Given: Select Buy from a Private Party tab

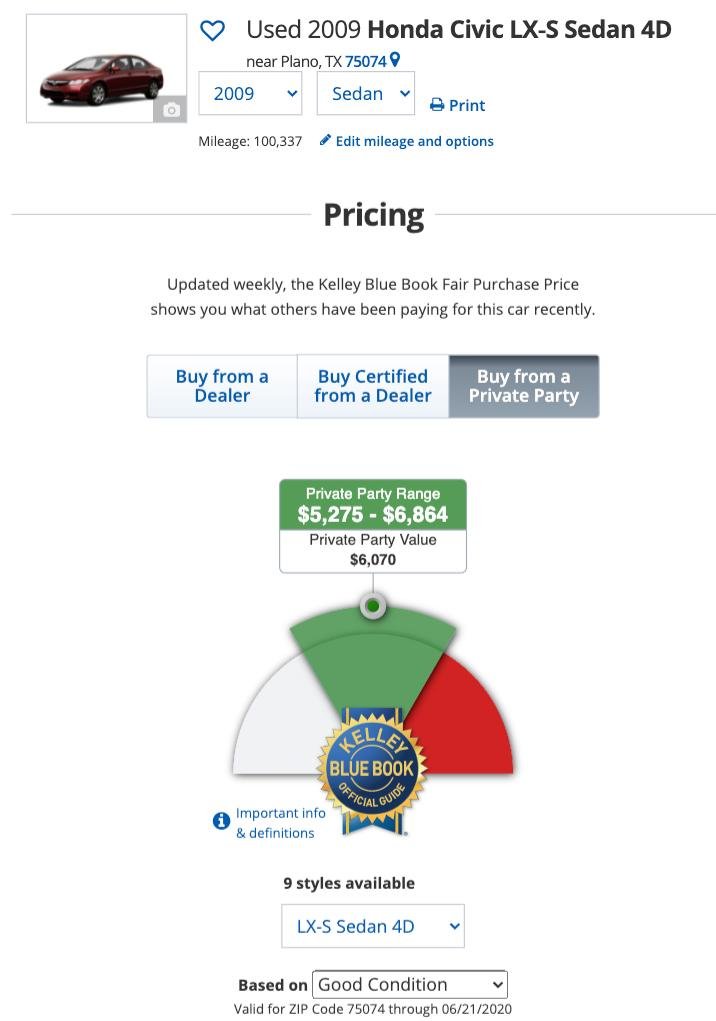Looking at the screenshot, I should [523, 386].
